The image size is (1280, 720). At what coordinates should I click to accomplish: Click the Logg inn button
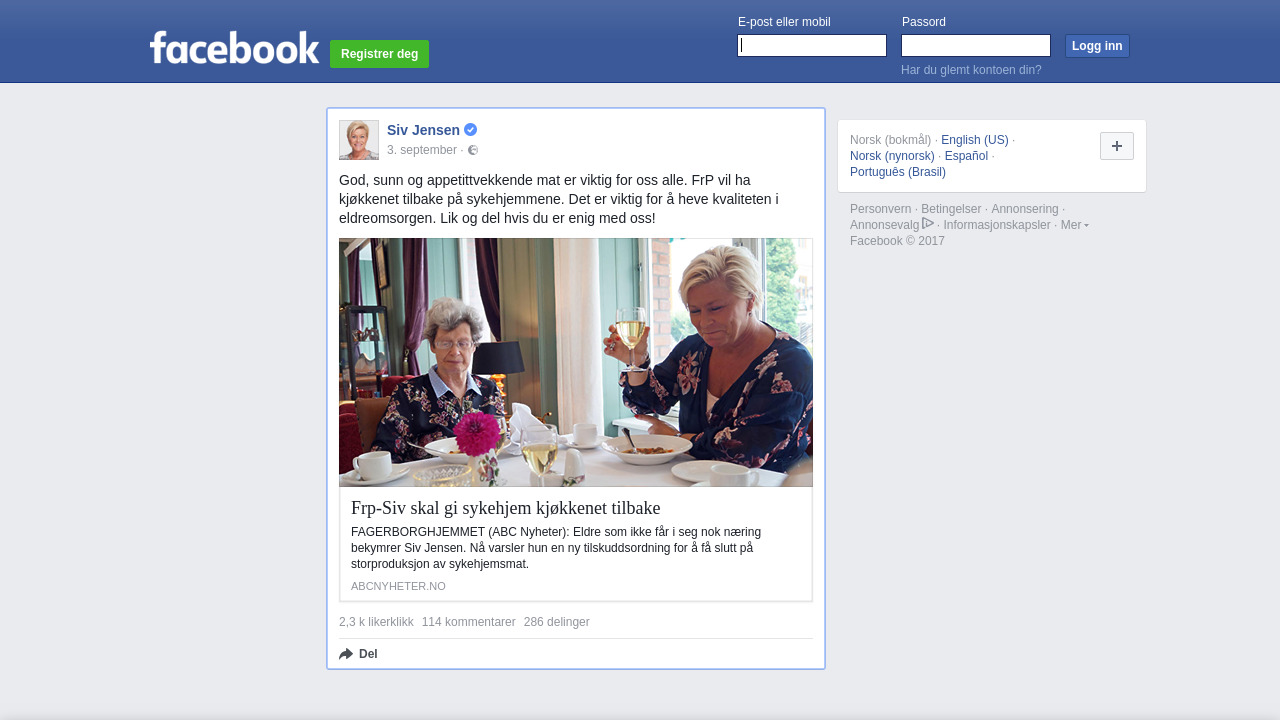coord(1097,46)
